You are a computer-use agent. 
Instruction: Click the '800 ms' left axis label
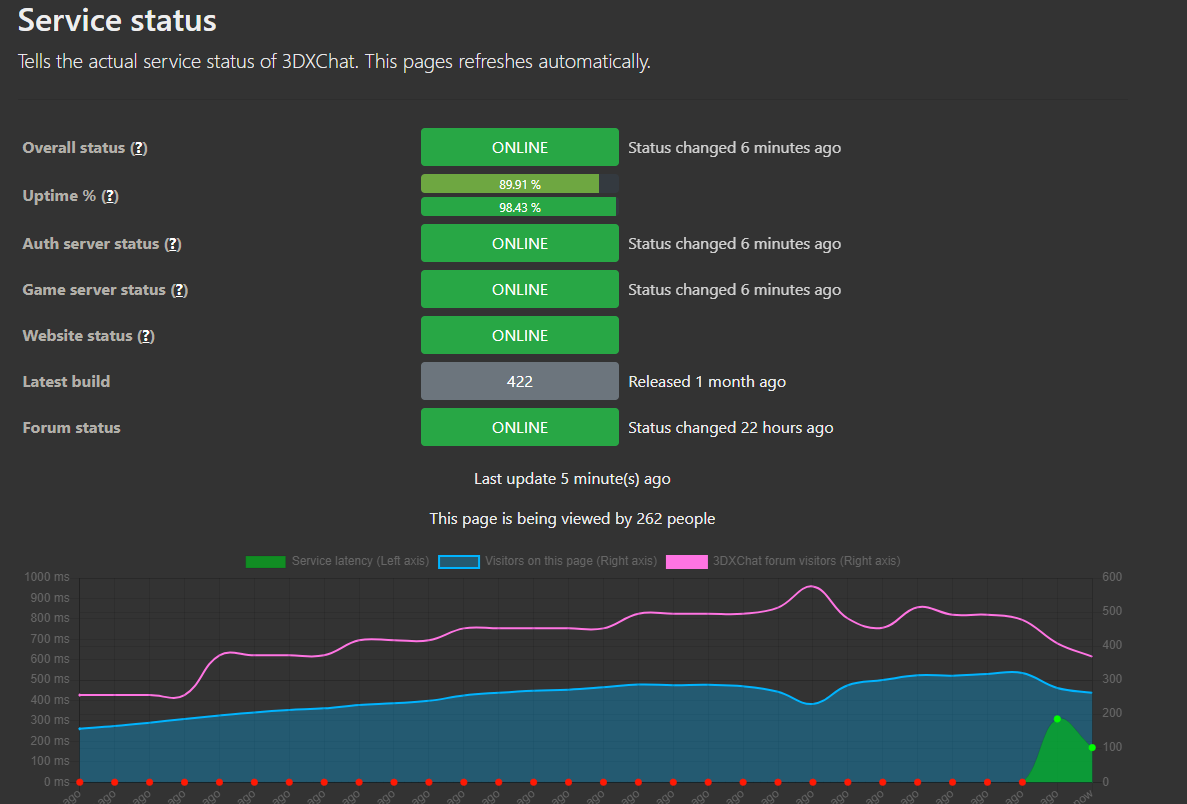[50, 618]
